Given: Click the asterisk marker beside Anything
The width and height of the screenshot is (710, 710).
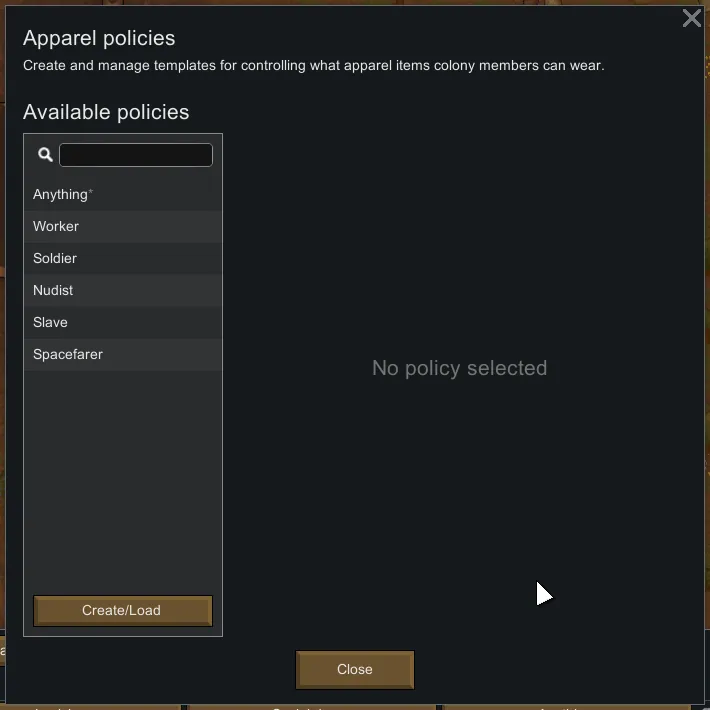Looking at the screenshot, I should tap(91, 191).
